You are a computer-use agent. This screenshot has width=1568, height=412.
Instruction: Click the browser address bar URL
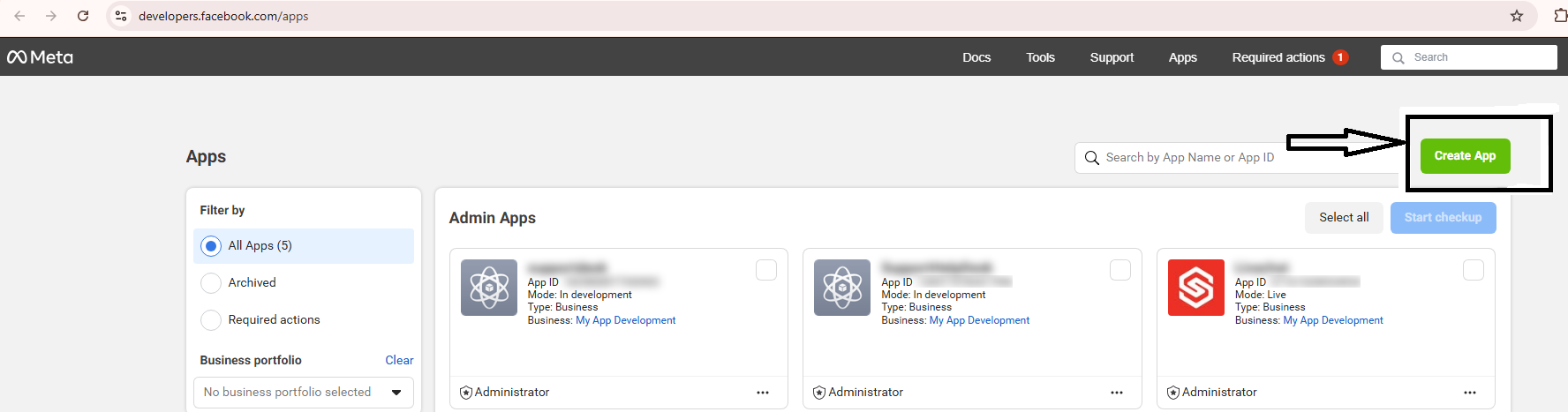[223, 16]
